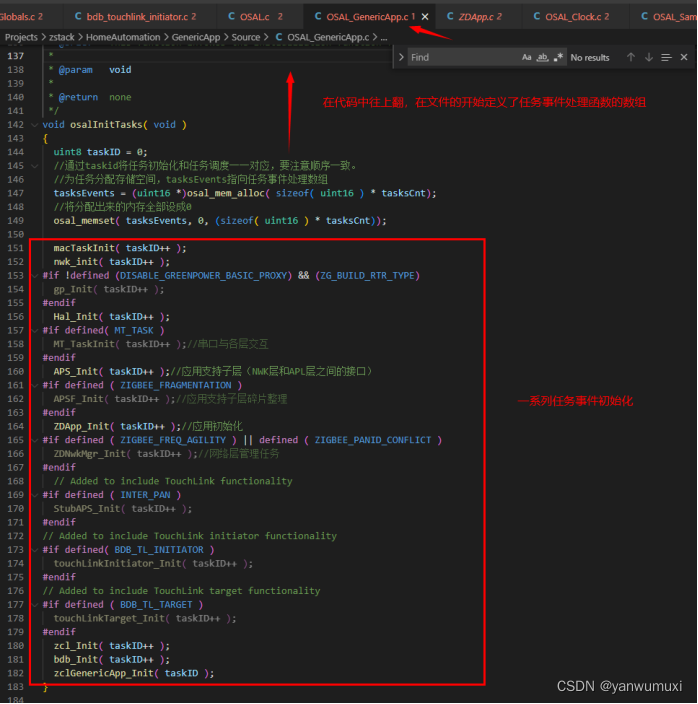Collapse the MT_TASK #if at line 157

[x=34, y=330]
